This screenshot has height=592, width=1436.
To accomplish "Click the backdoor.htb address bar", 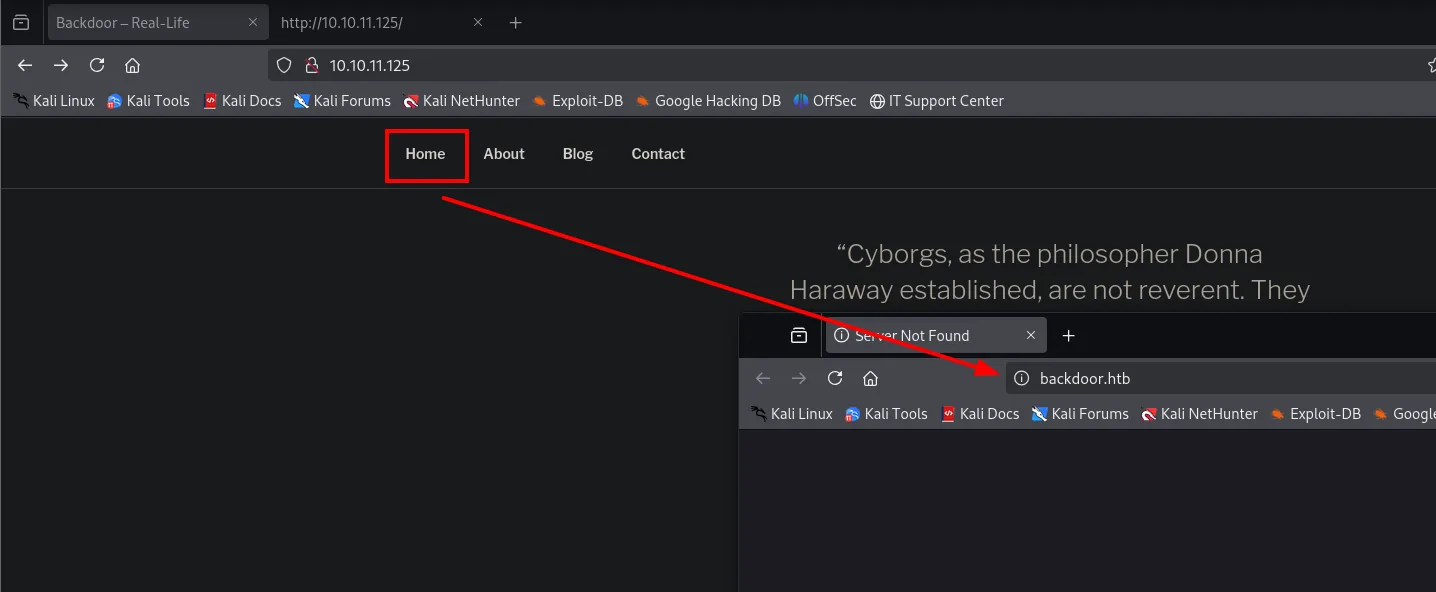I will (x=1221, y=378).
